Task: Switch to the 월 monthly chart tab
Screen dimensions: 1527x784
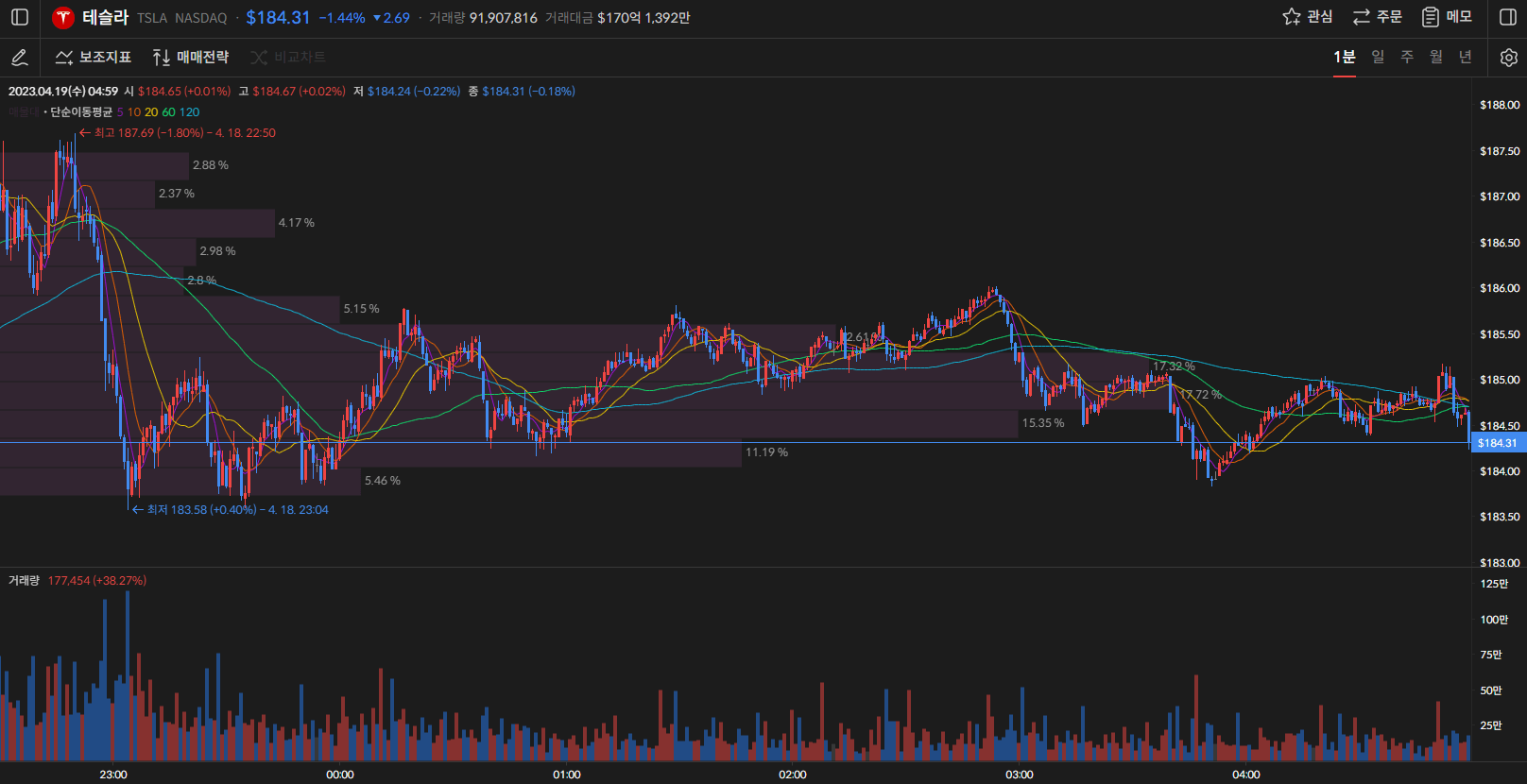Action: (x=1436, y=58)
